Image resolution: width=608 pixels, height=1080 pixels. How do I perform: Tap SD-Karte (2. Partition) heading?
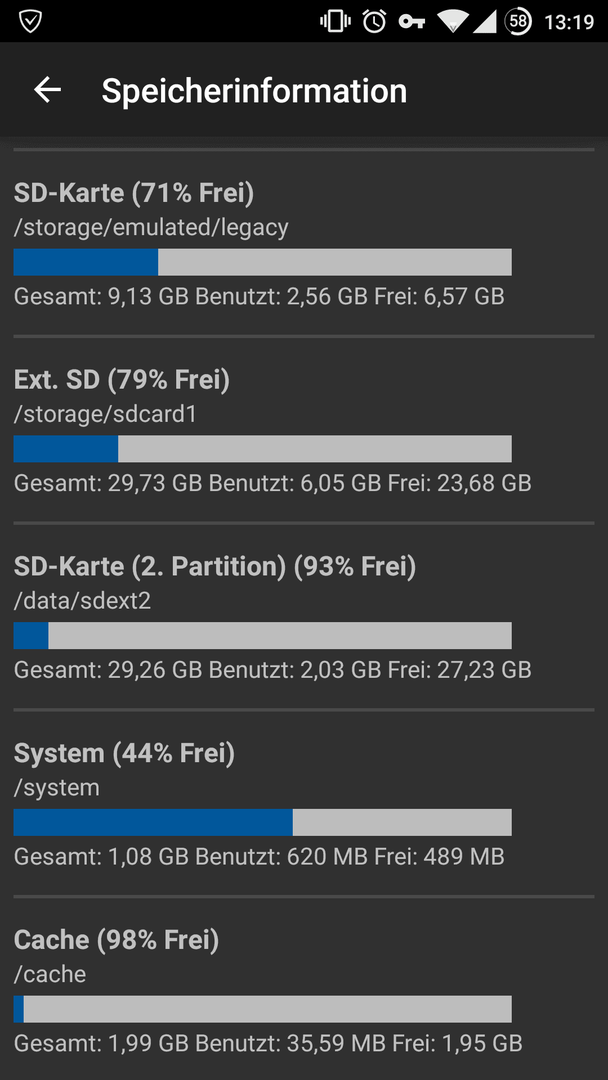pos(215,567)
